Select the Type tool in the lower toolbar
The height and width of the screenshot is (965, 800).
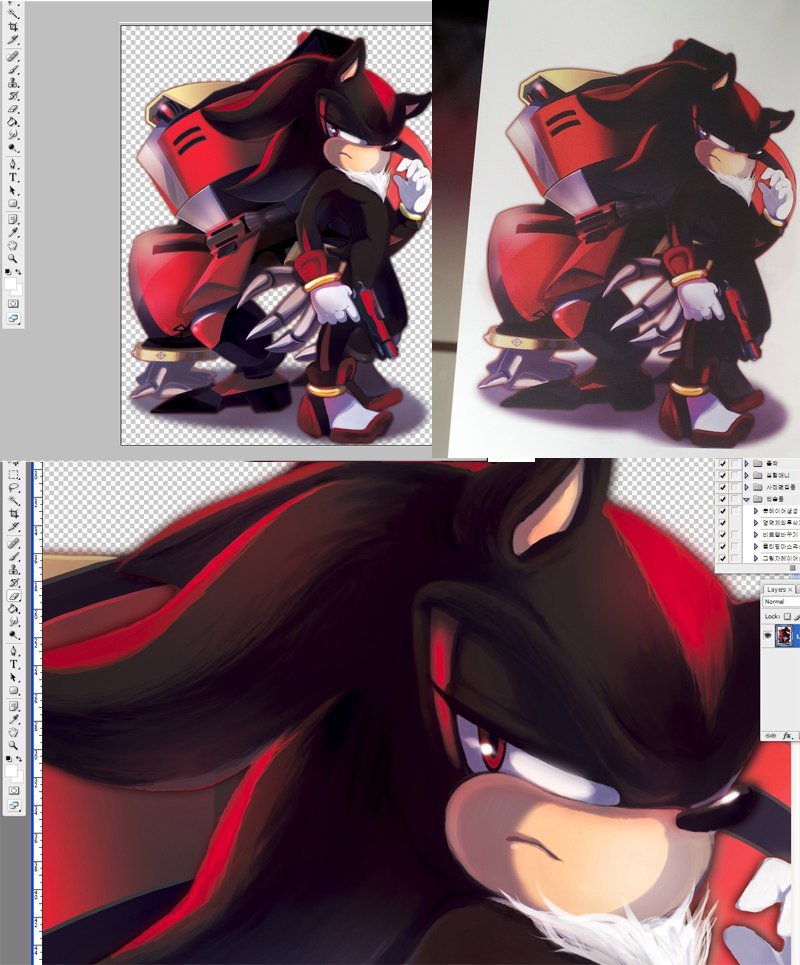click(13, 664)
